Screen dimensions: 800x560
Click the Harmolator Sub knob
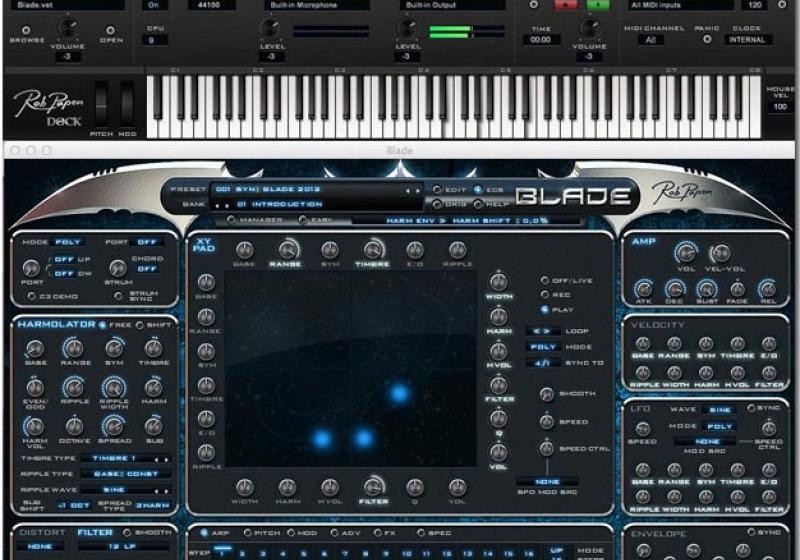click(x=154, y=426)
